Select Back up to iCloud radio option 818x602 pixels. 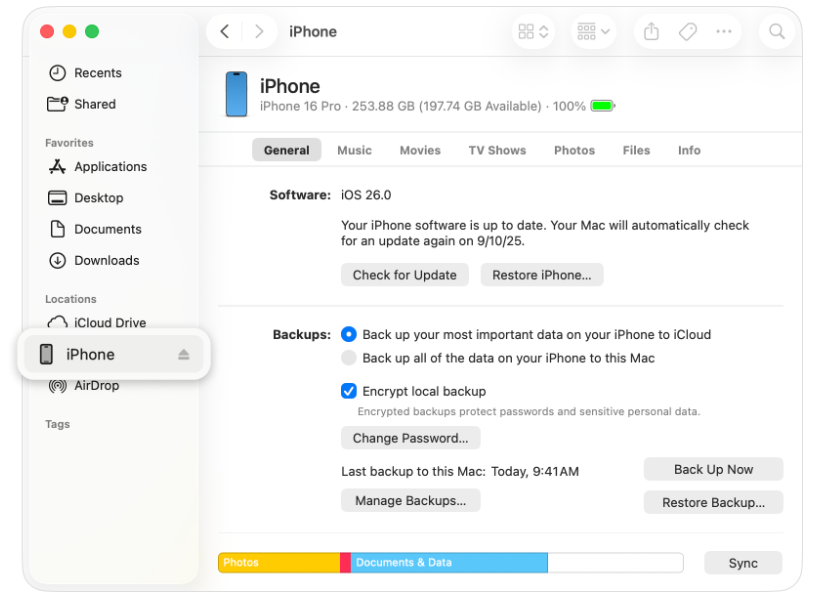348,334
